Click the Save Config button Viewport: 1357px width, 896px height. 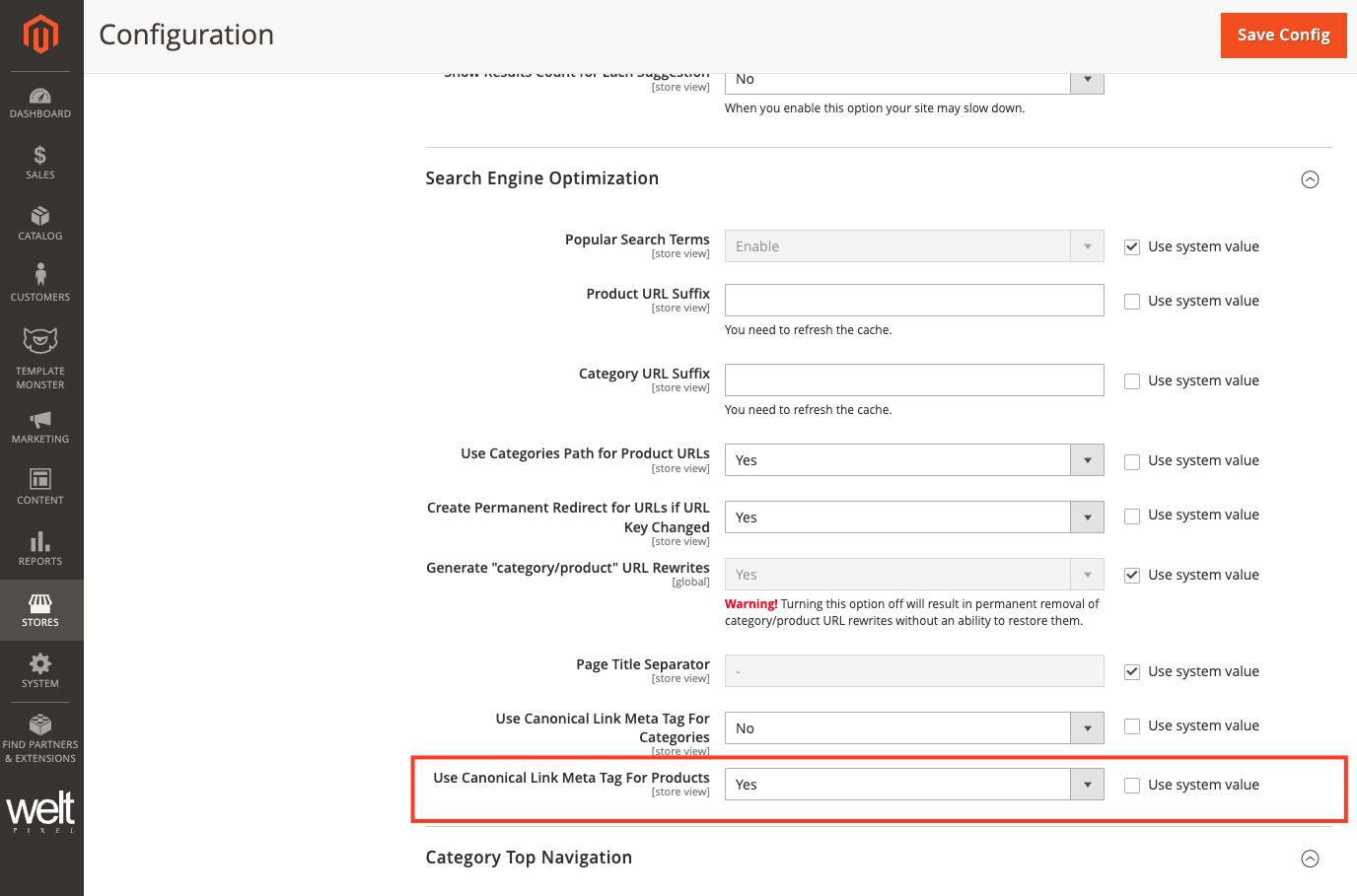1283,35
